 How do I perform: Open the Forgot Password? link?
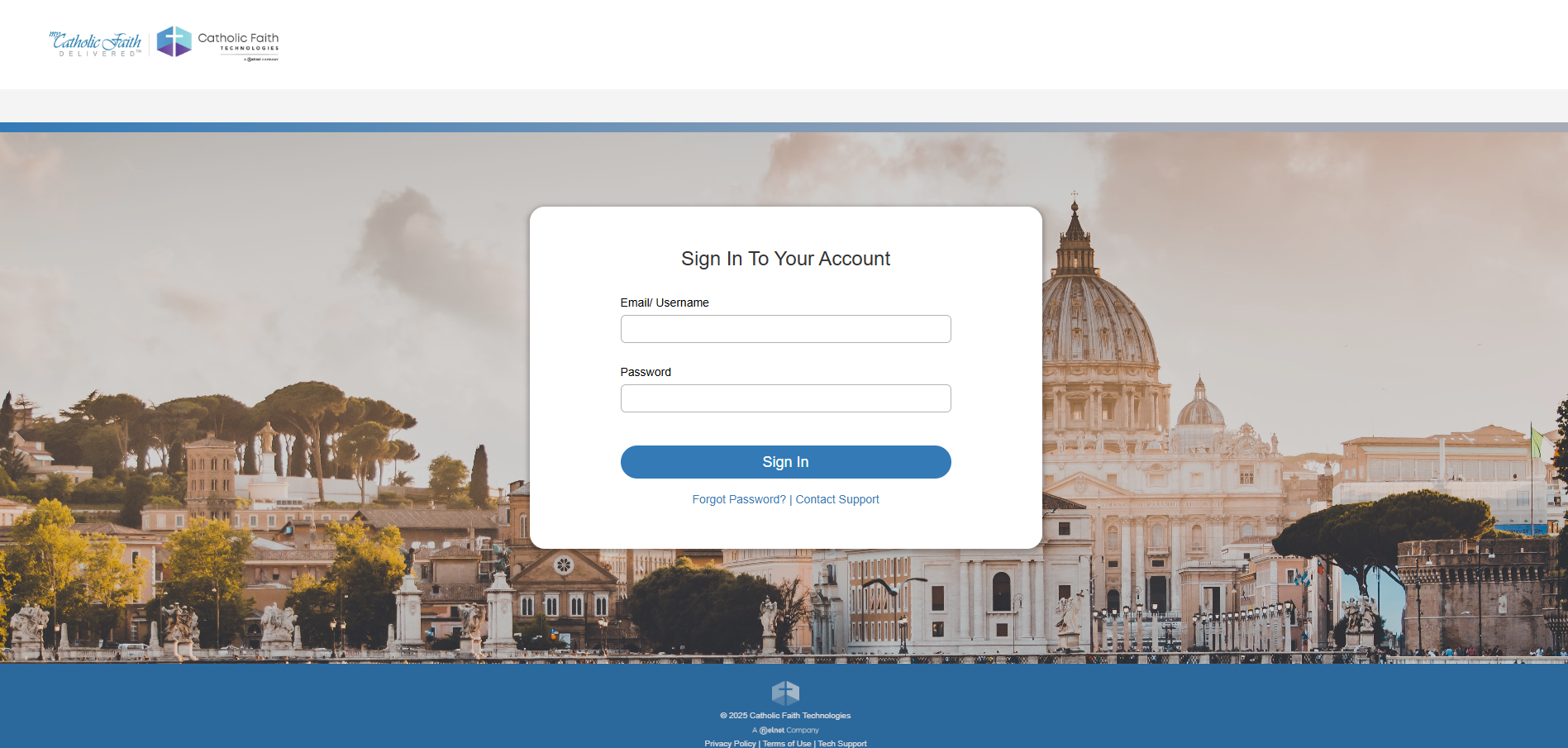pos(739,499)
